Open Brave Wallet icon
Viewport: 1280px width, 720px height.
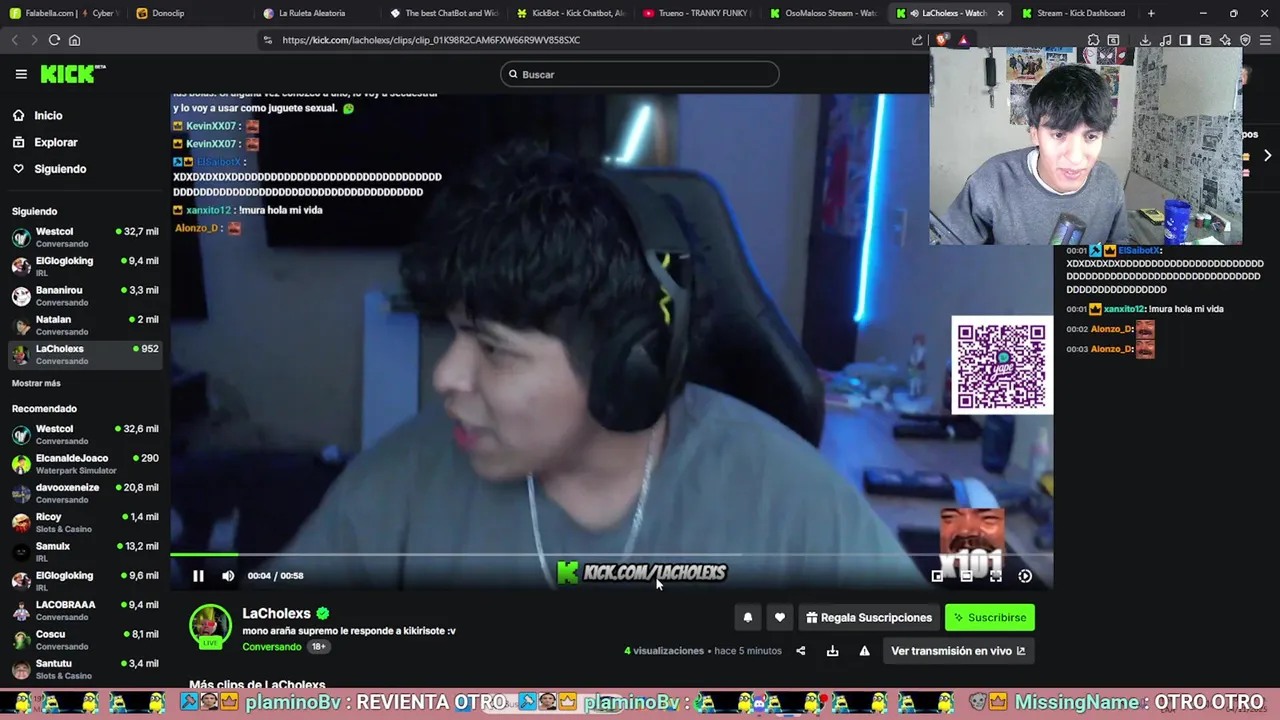coord(1205,40)
